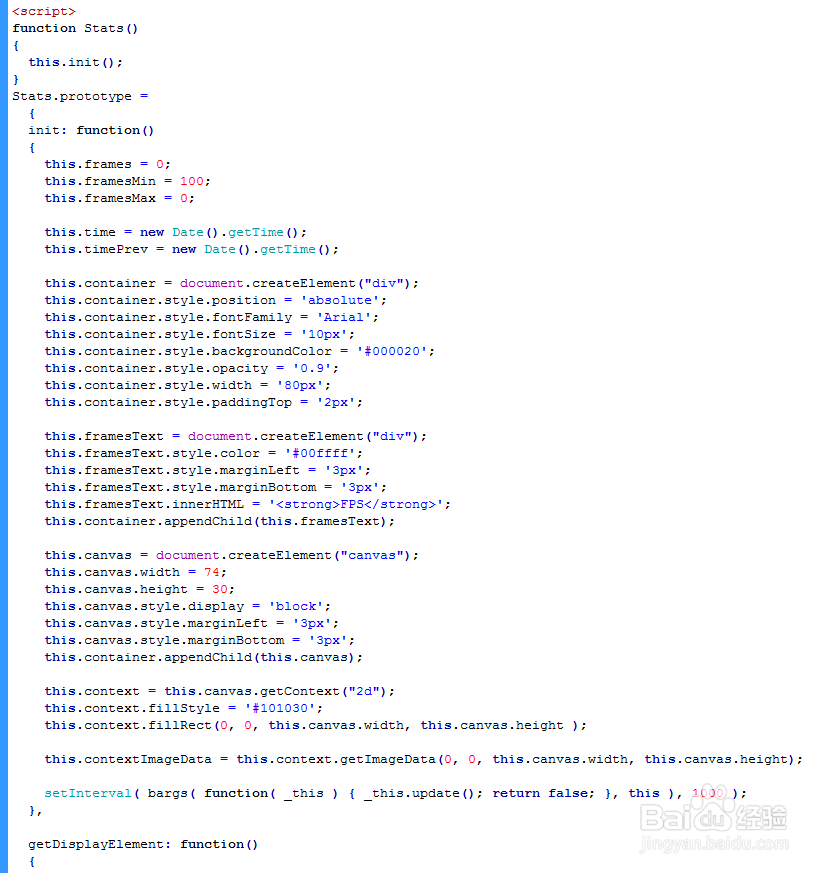Click the 'this.contextImageData =' line
Image resolution: width=834 pixels, height=873 pixels.
(x=424, y=759)
